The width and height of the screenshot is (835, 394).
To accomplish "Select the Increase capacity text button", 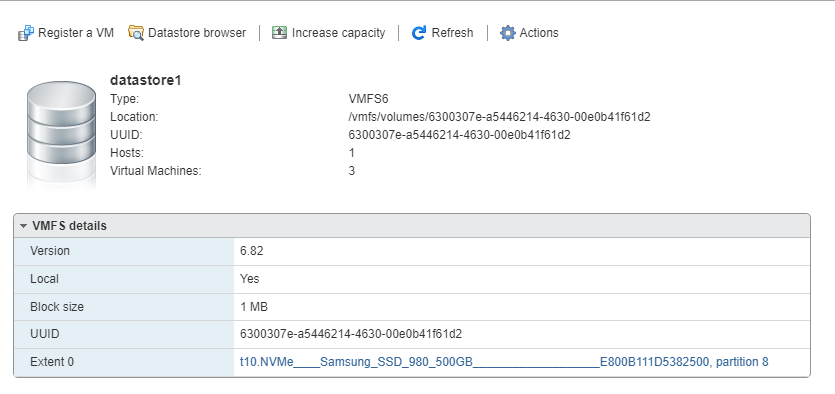I will [x=338, y=33].
